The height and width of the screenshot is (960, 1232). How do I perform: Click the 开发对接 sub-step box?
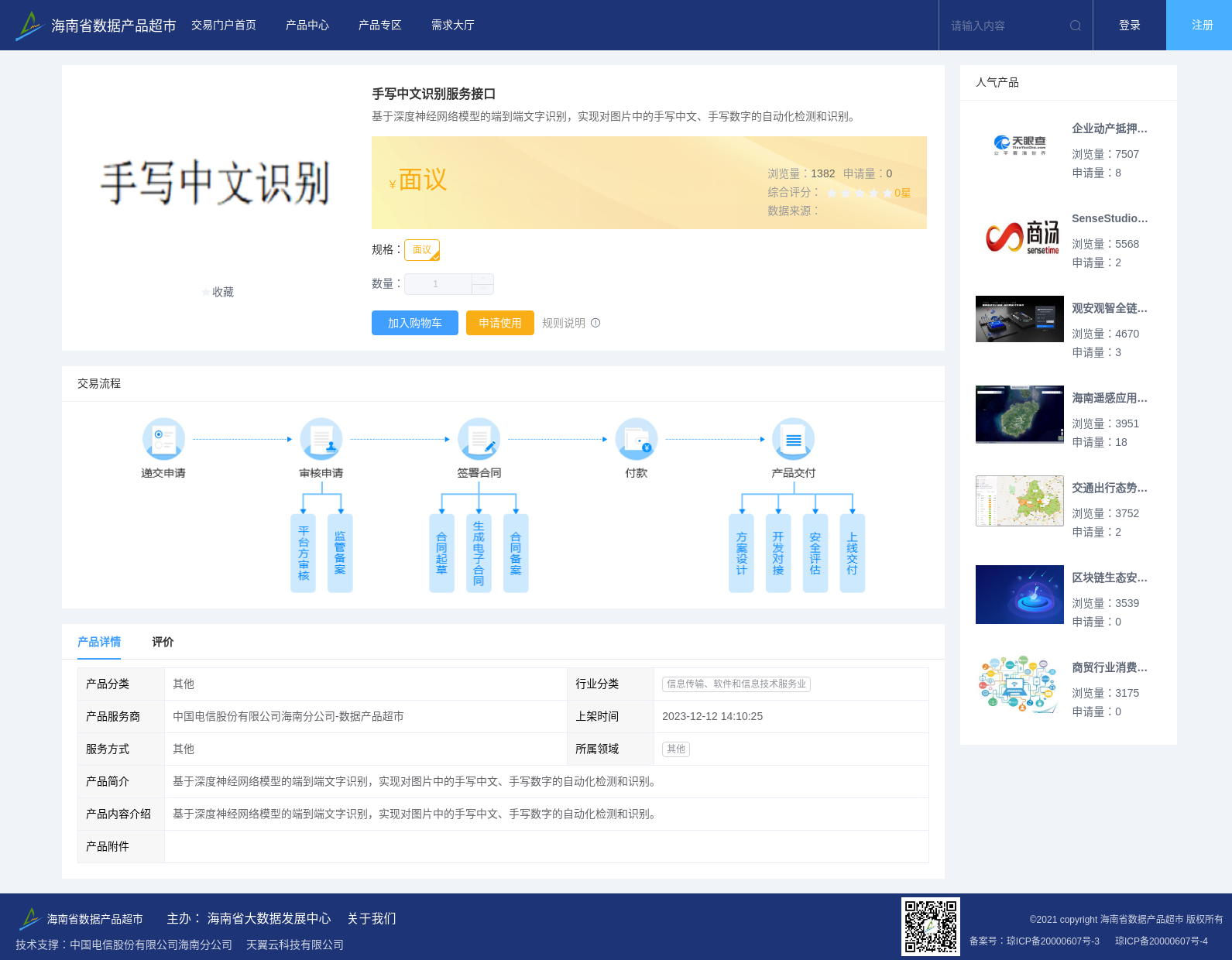point(778,553)
